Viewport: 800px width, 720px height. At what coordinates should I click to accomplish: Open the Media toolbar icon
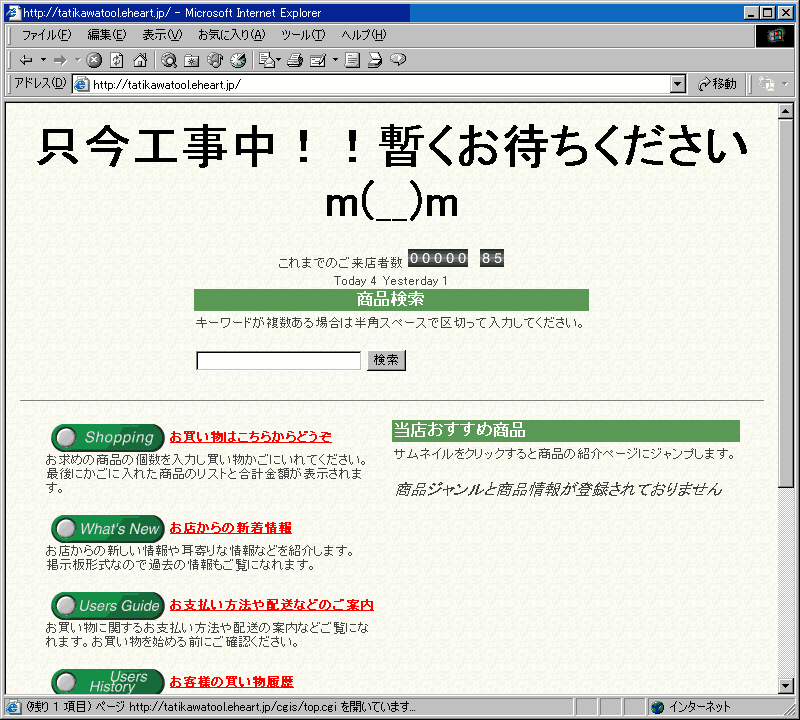point(215,60)
